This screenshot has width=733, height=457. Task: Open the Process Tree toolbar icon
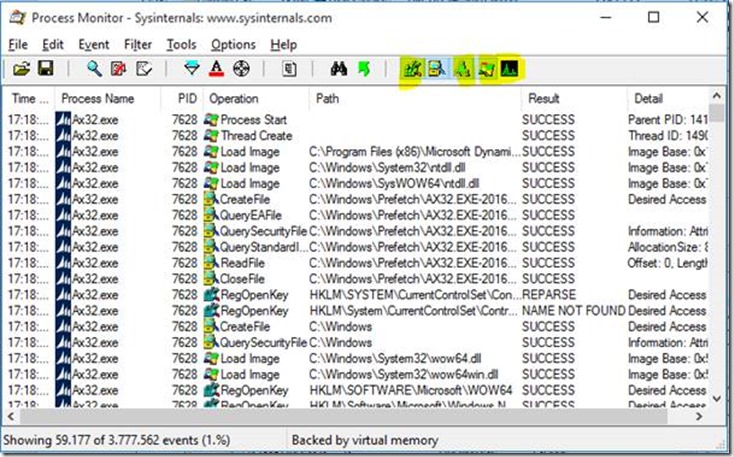289,69
